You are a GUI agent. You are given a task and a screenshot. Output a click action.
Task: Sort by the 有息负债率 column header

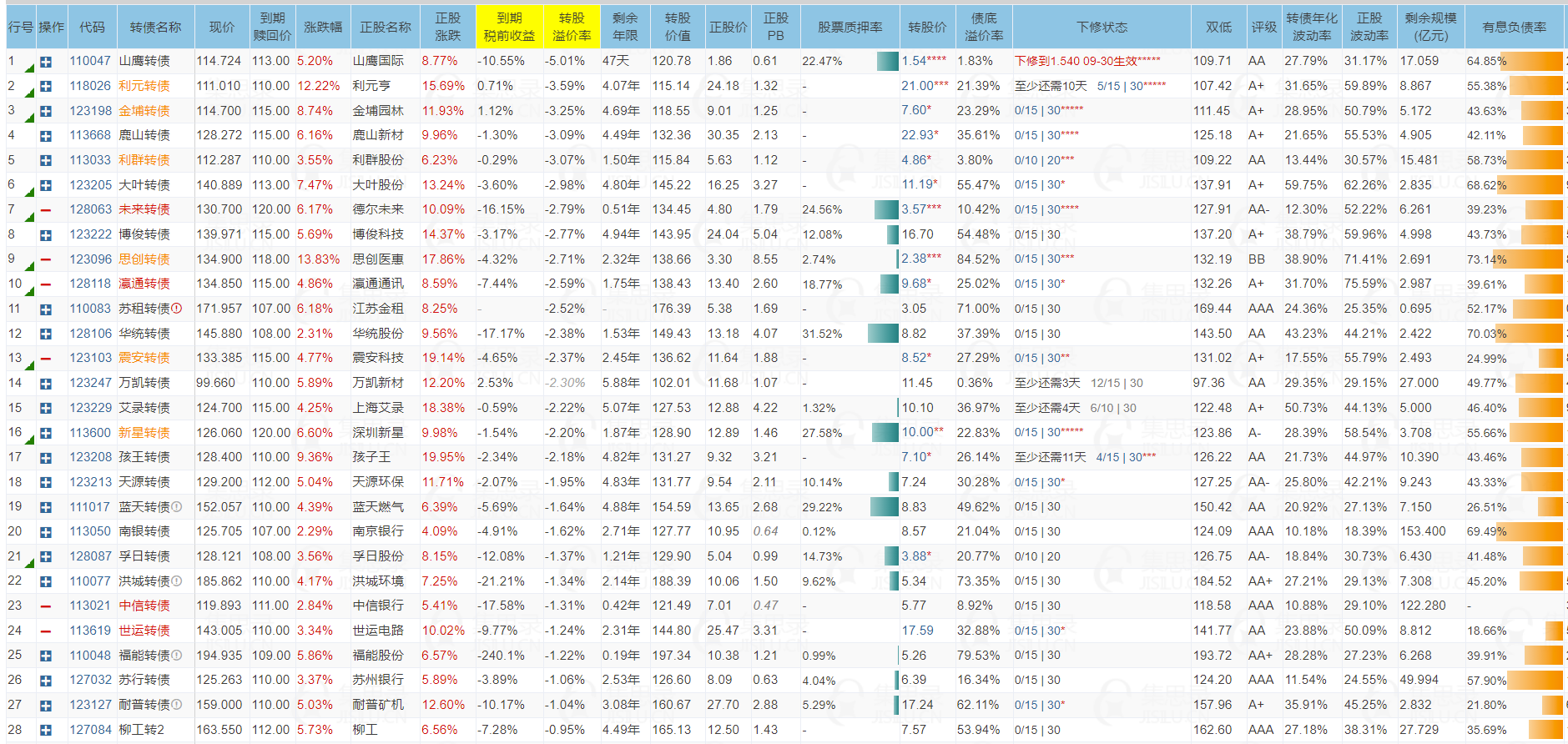1515,28
